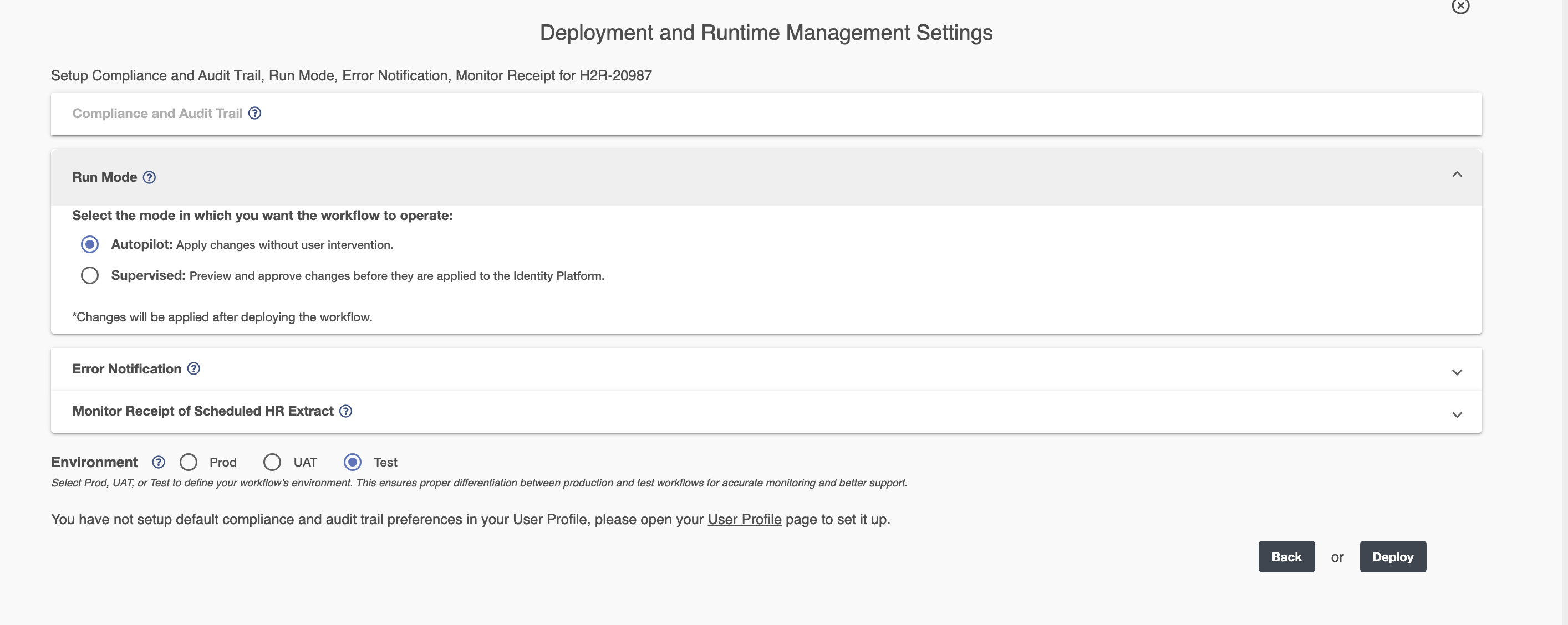The height and width of the screenshot is (625, 1568).
Task: Open help icon beside Error Notification
Action: pos(194,369)
